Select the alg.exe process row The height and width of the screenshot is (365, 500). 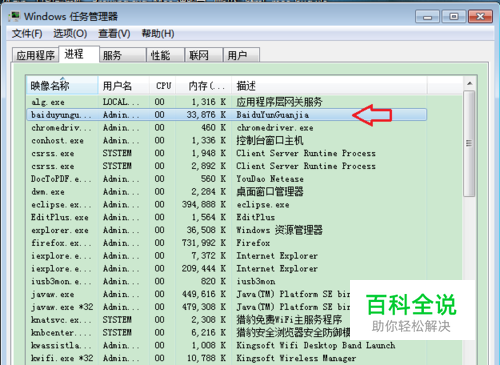point(227,102)
